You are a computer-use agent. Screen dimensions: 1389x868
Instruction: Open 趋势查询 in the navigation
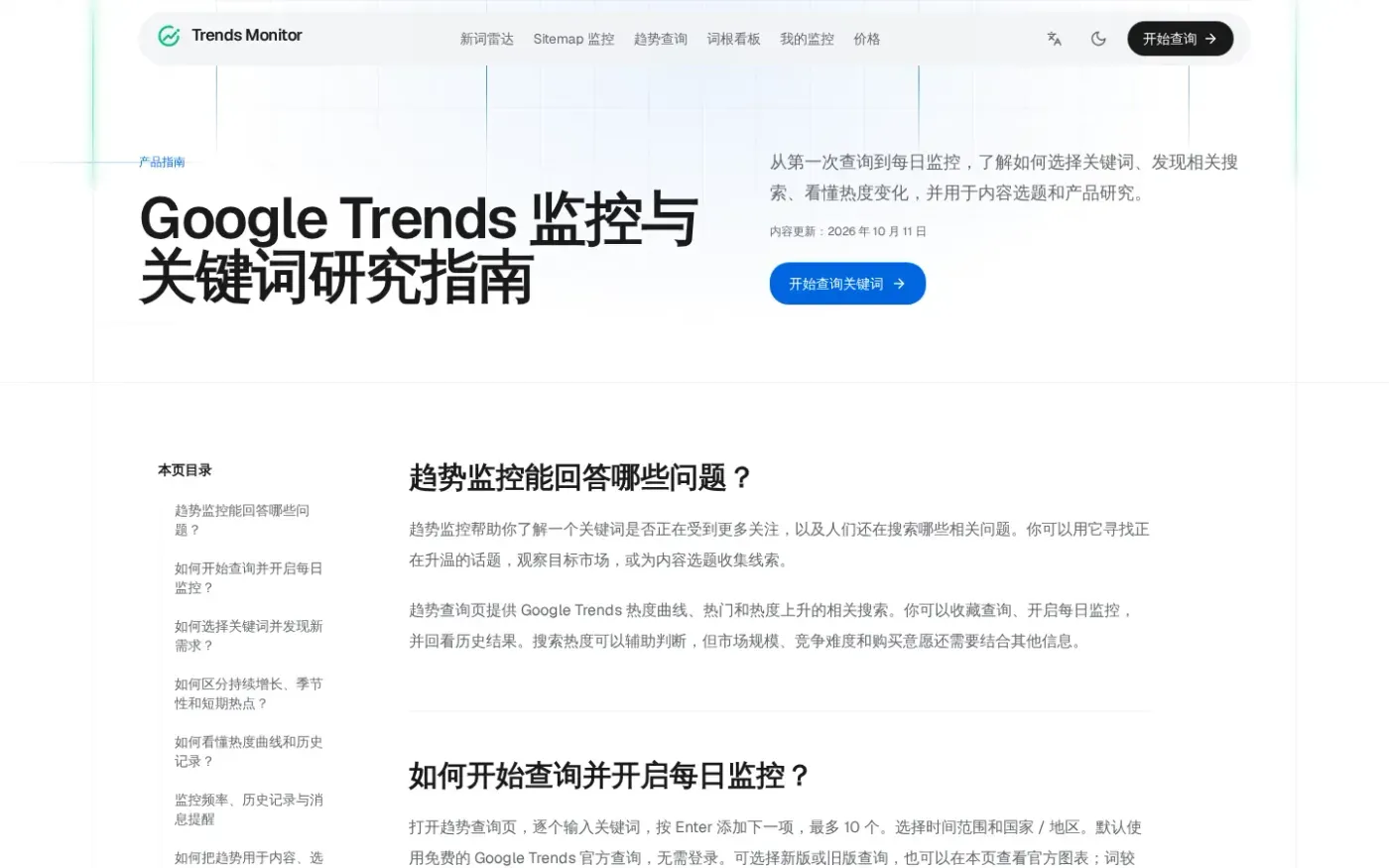[x=661, y=39]
